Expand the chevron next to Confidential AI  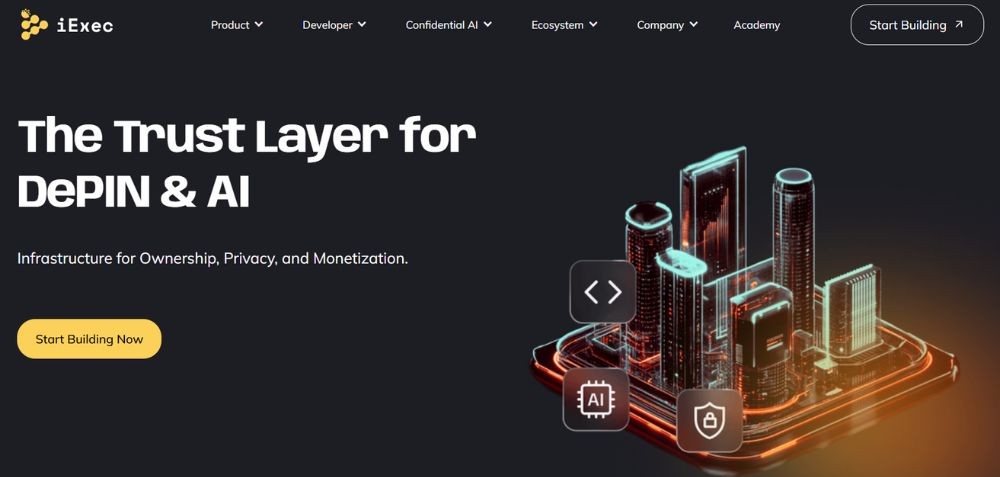point(488,24)
